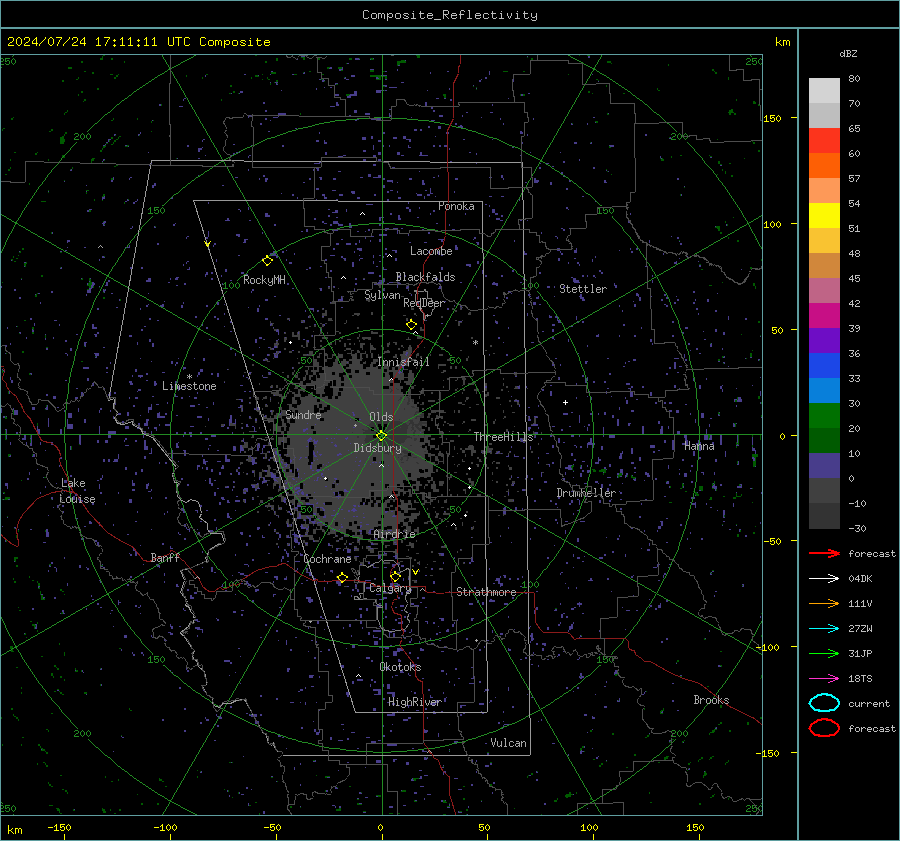Click the yellow 51–54 dBZ color swatch

(x=824, y=216)
